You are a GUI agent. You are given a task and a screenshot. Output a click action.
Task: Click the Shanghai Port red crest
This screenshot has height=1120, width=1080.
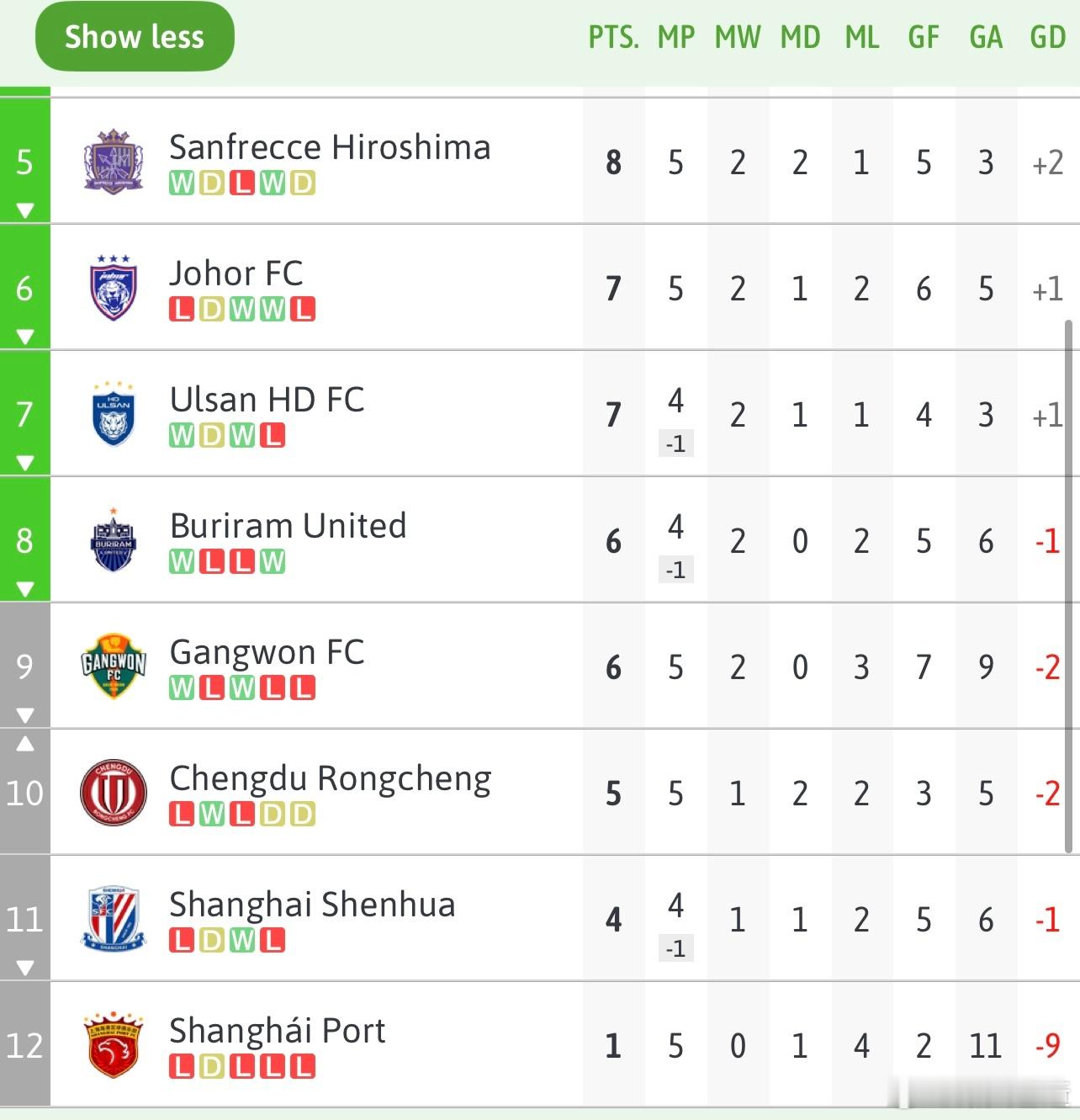point(114,1045)
